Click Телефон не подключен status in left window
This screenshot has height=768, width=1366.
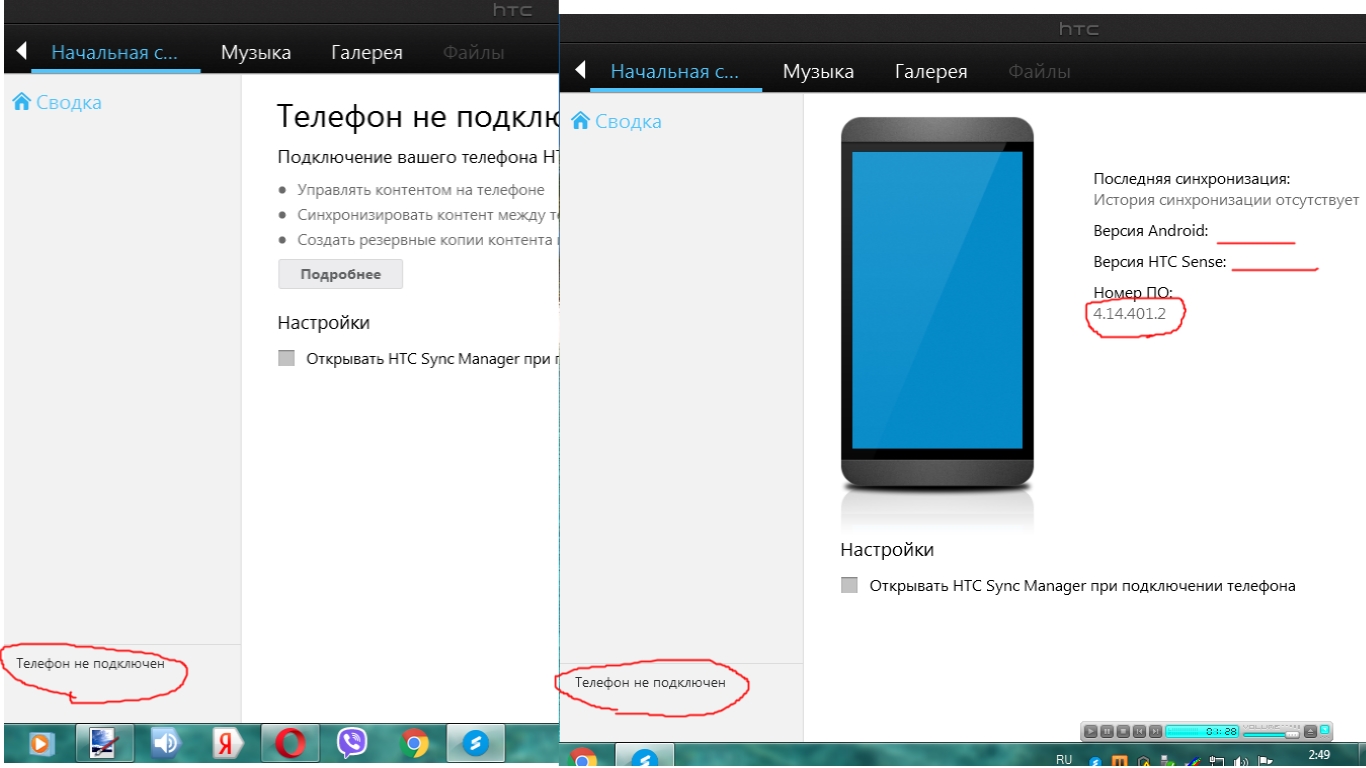(90, 663)
